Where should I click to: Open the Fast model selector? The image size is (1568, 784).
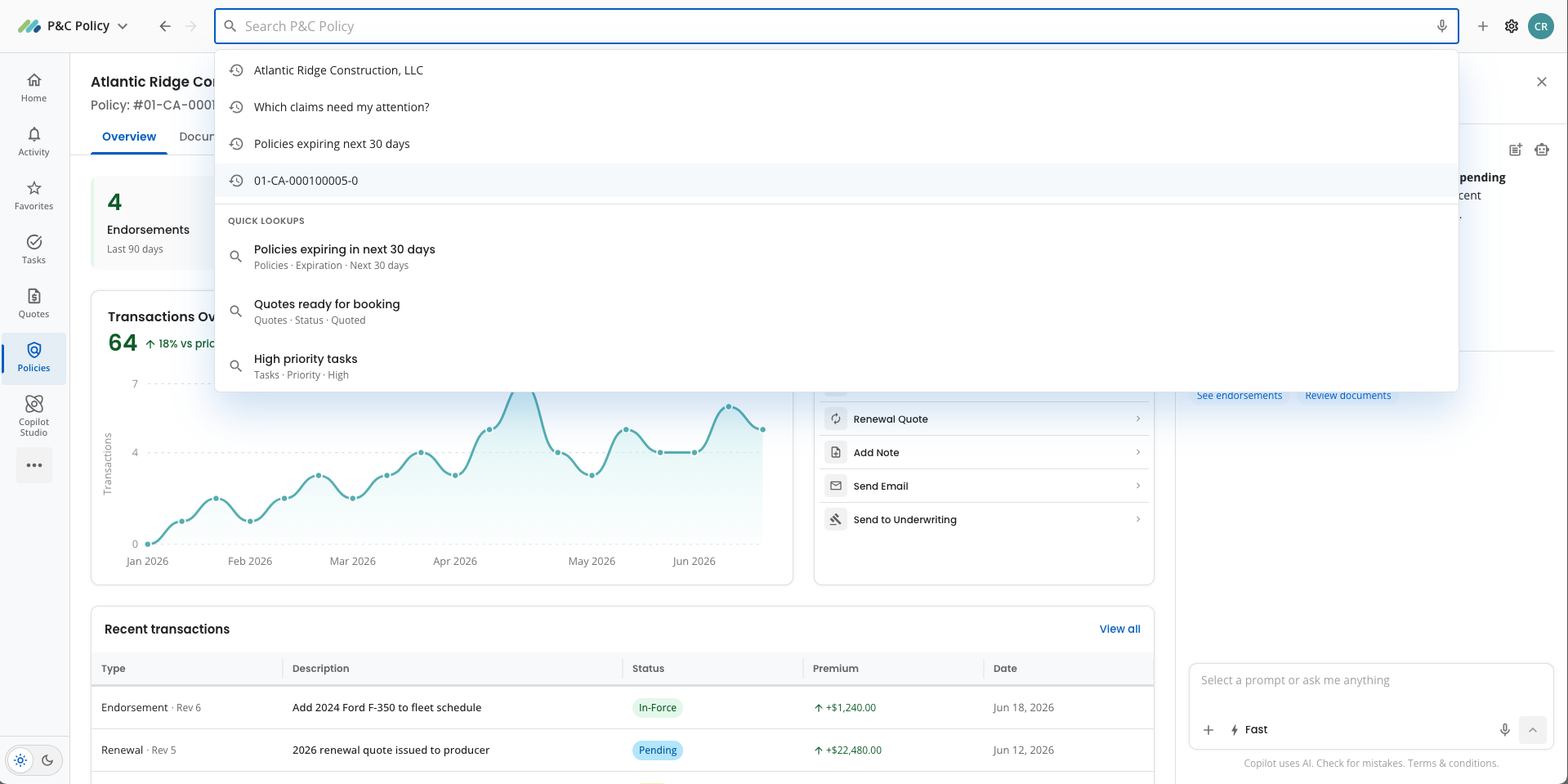tap(1249, 730)
